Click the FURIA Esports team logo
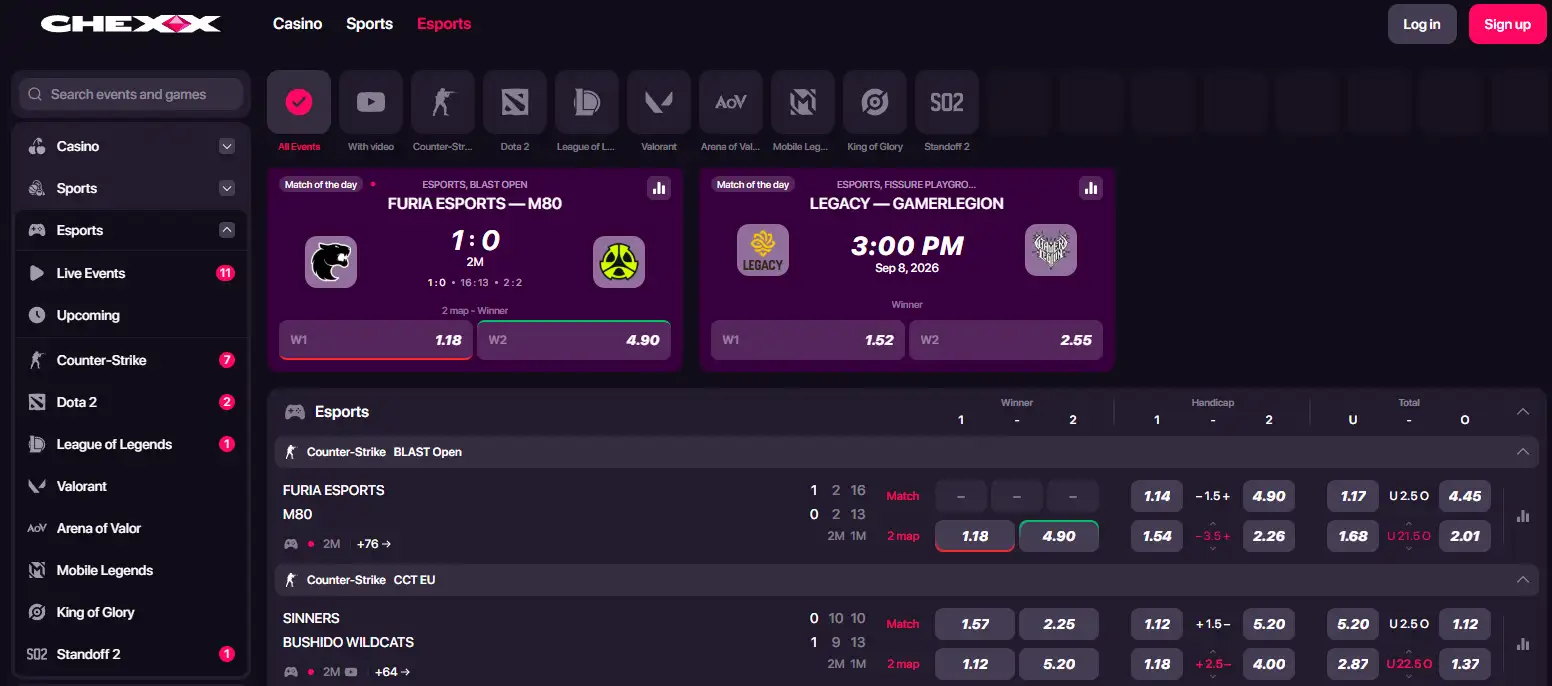1552x686 pixels. pos(331,262)
